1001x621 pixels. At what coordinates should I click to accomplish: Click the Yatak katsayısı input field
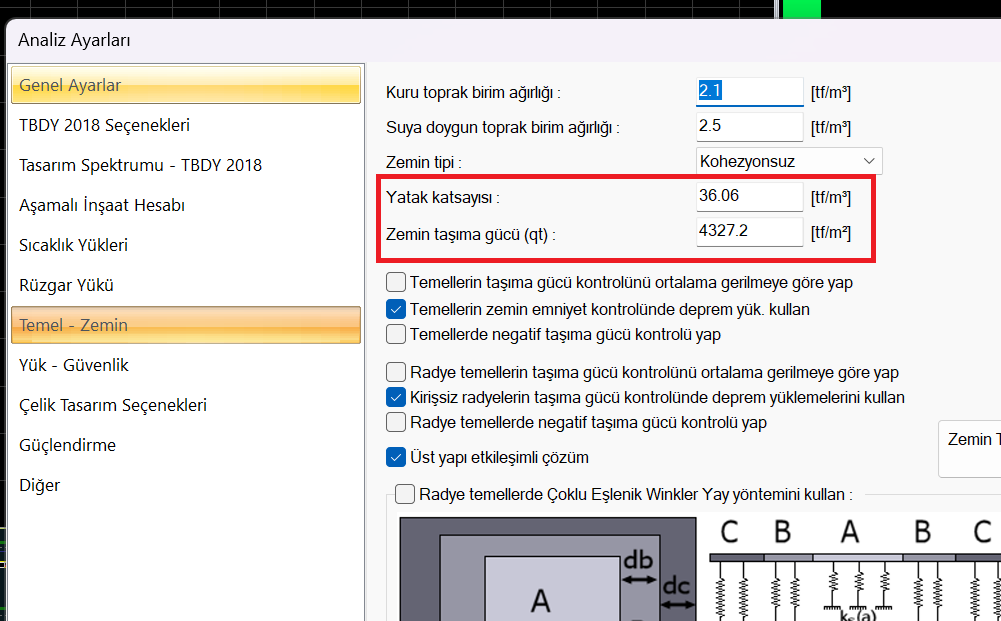749,196
